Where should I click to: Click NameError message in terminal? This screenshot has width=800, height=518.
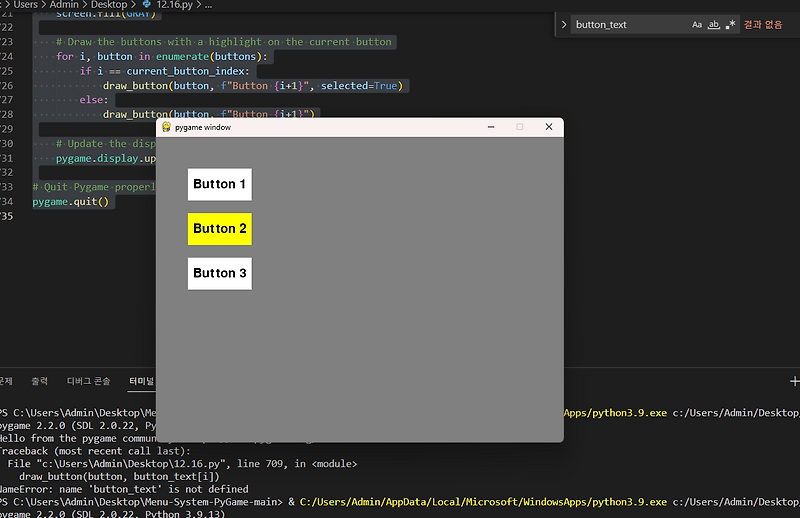pyautogui.click(x=124, y=489)
